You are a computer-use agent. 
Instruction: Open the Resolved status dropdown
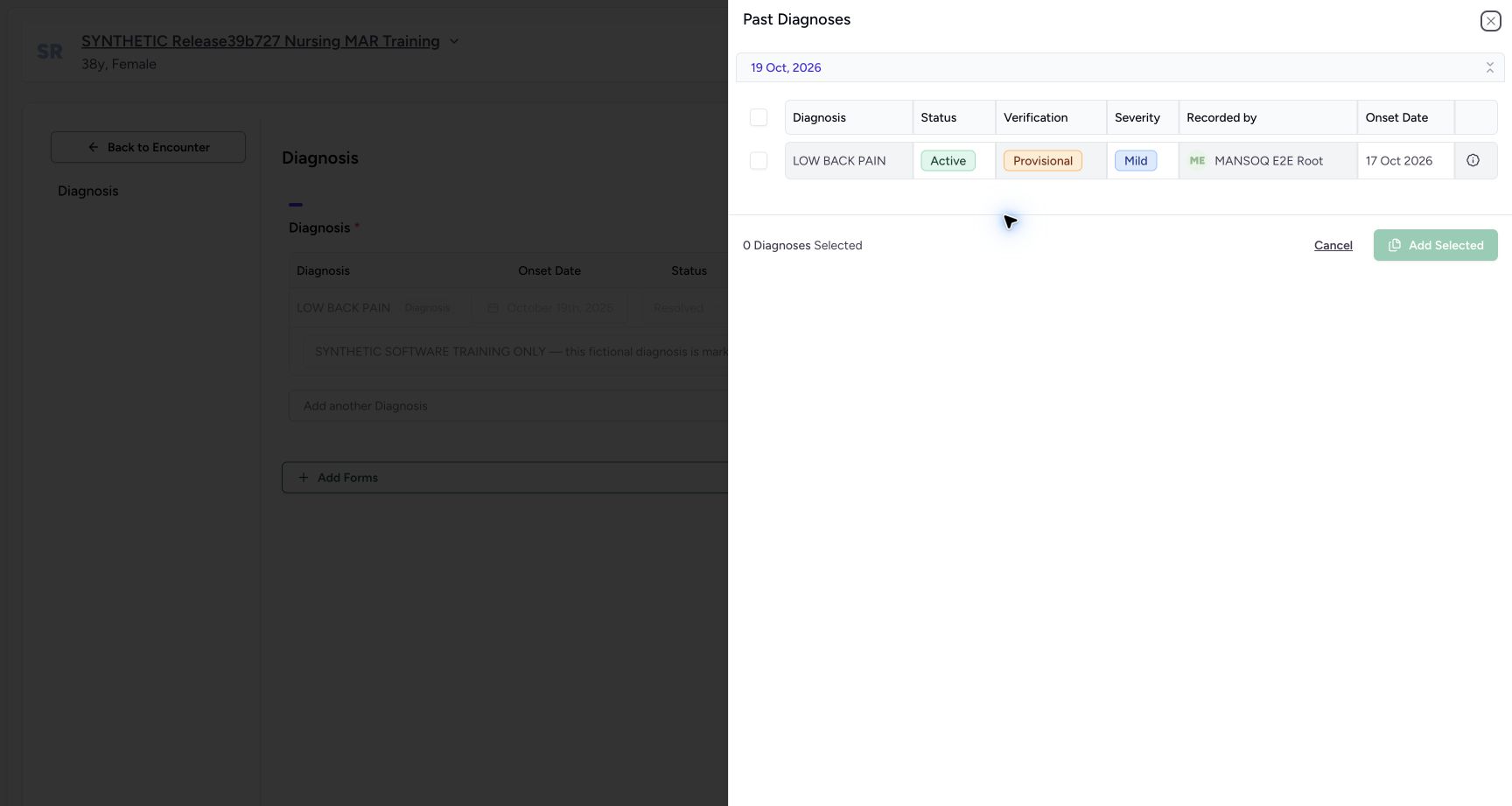point(685,308)
